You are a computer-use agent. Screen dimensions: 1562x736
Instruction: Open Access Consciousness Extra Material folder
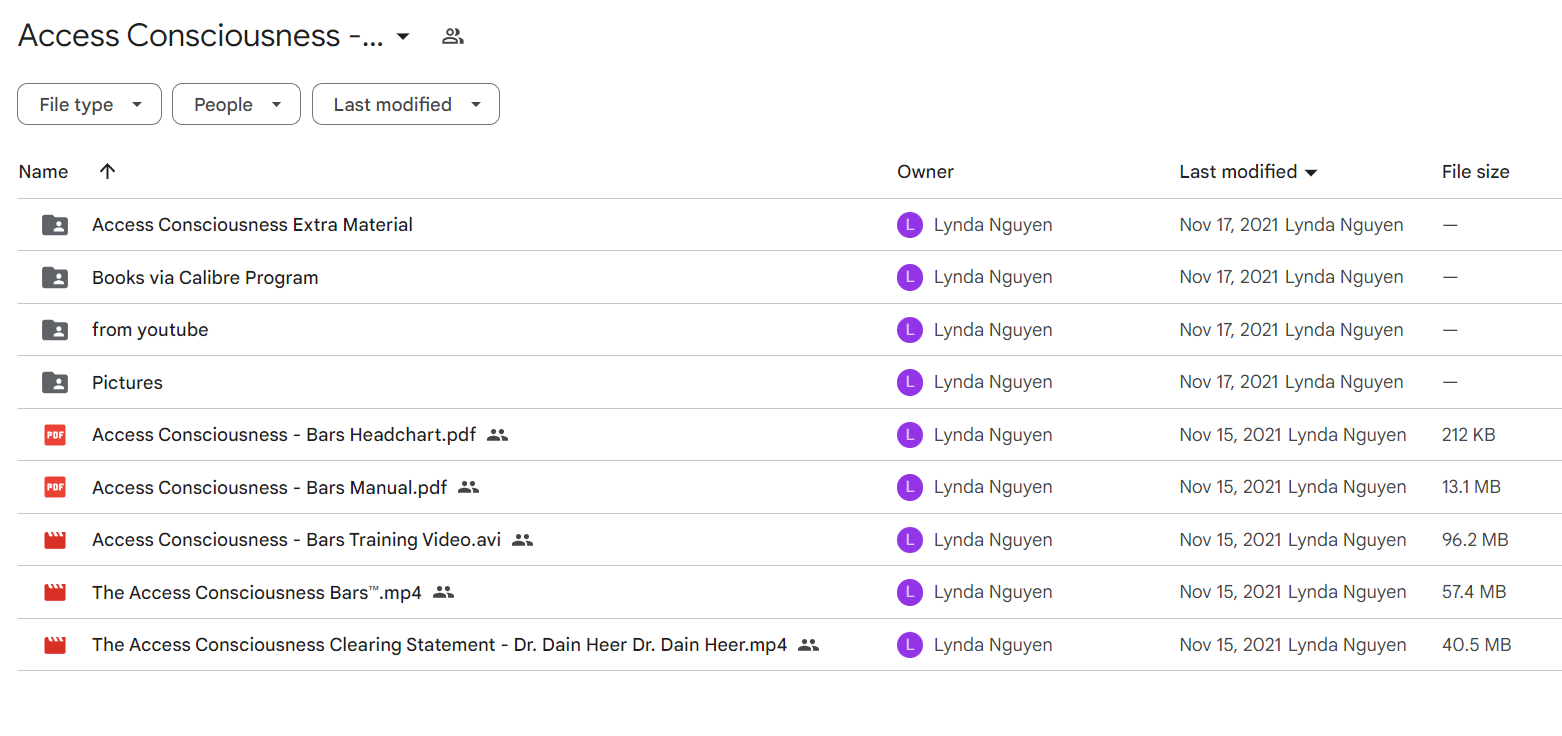pos(252,225)
